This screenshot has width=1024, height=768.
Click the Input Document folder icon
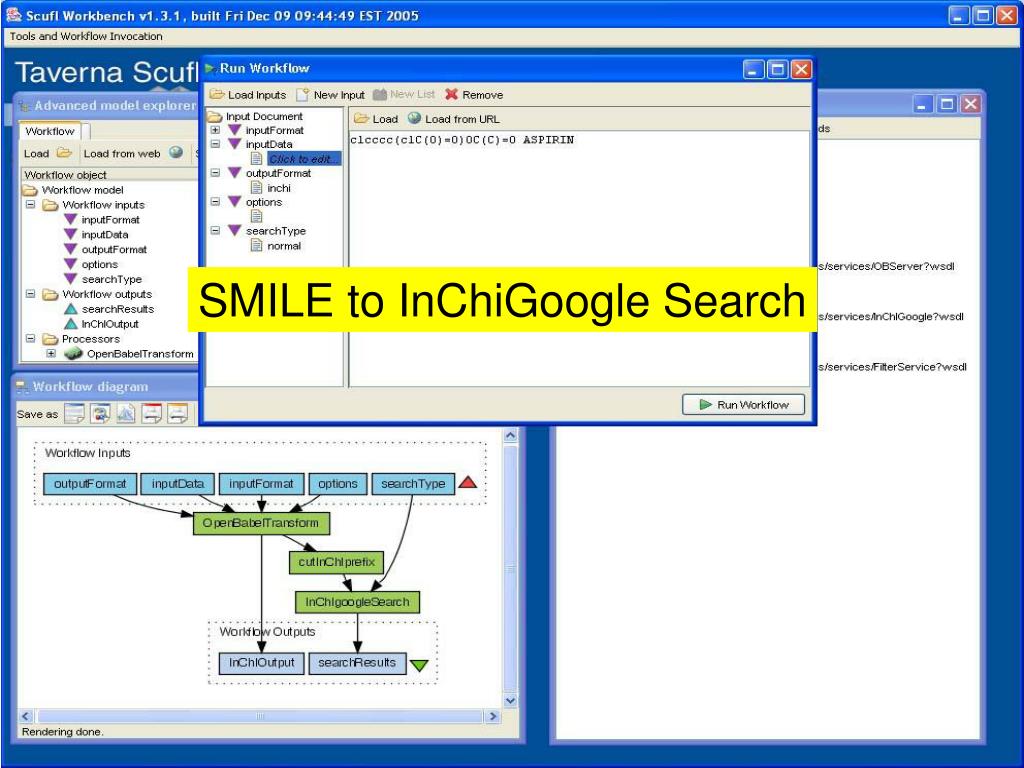214,116
